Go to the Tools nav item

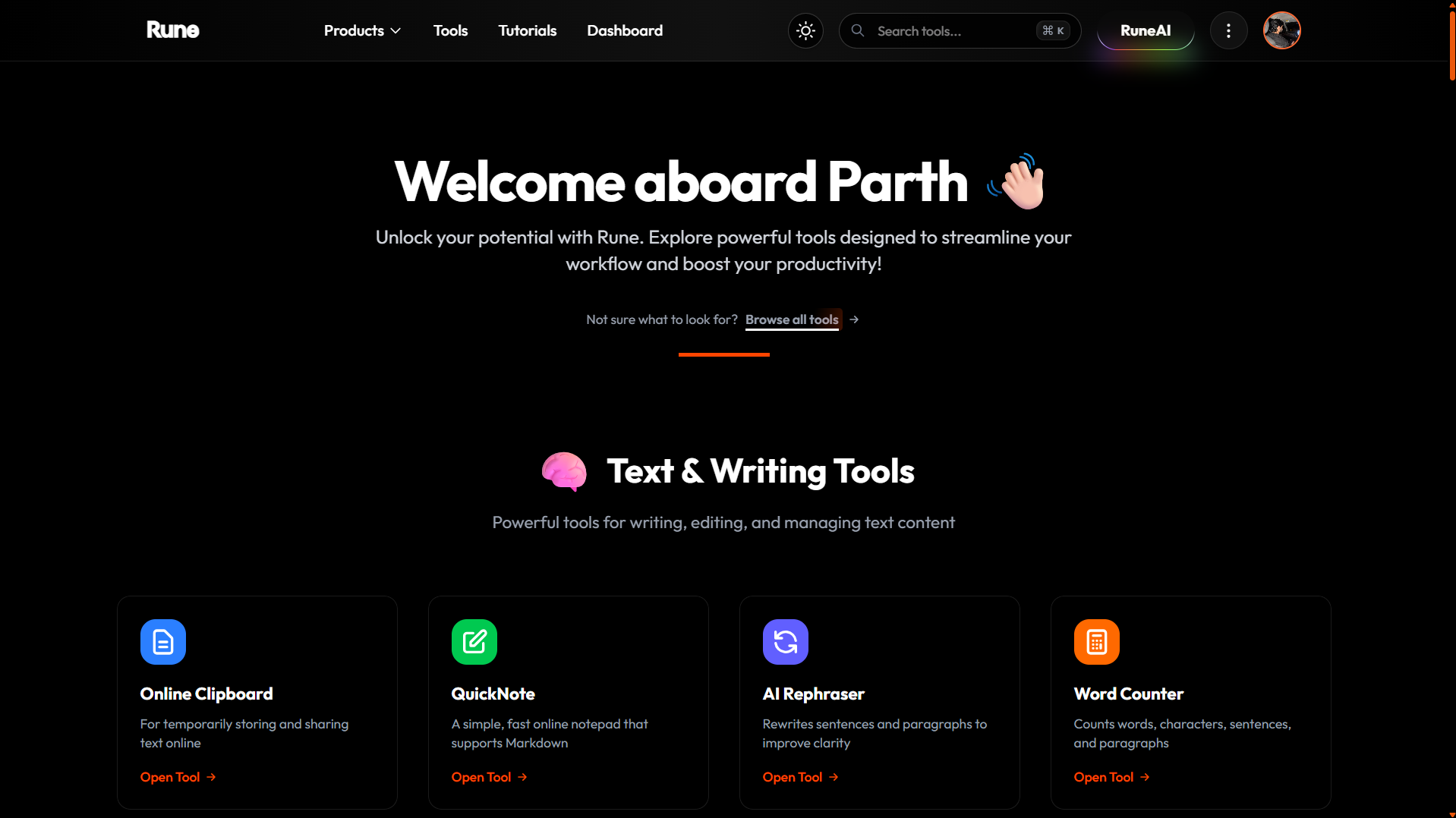coord(450,31)
